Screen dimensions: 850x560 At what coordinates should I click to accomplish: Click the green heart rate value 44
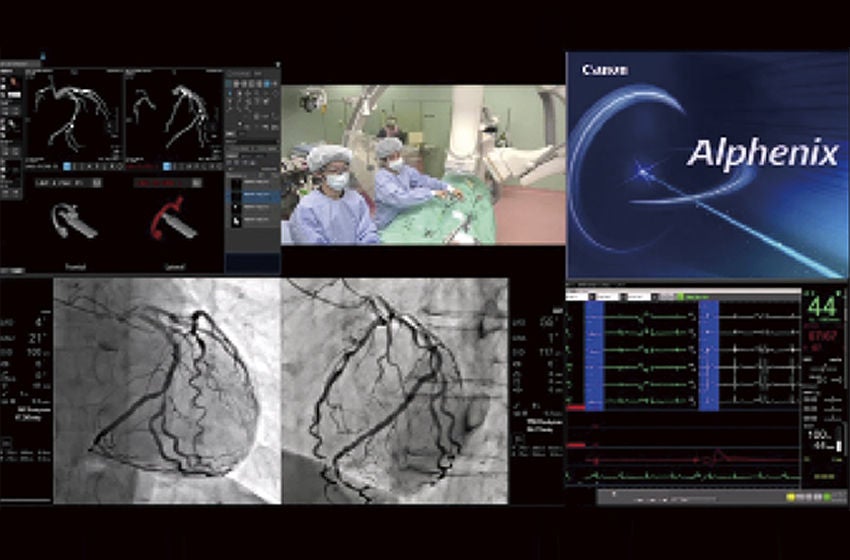coord(822,307)
